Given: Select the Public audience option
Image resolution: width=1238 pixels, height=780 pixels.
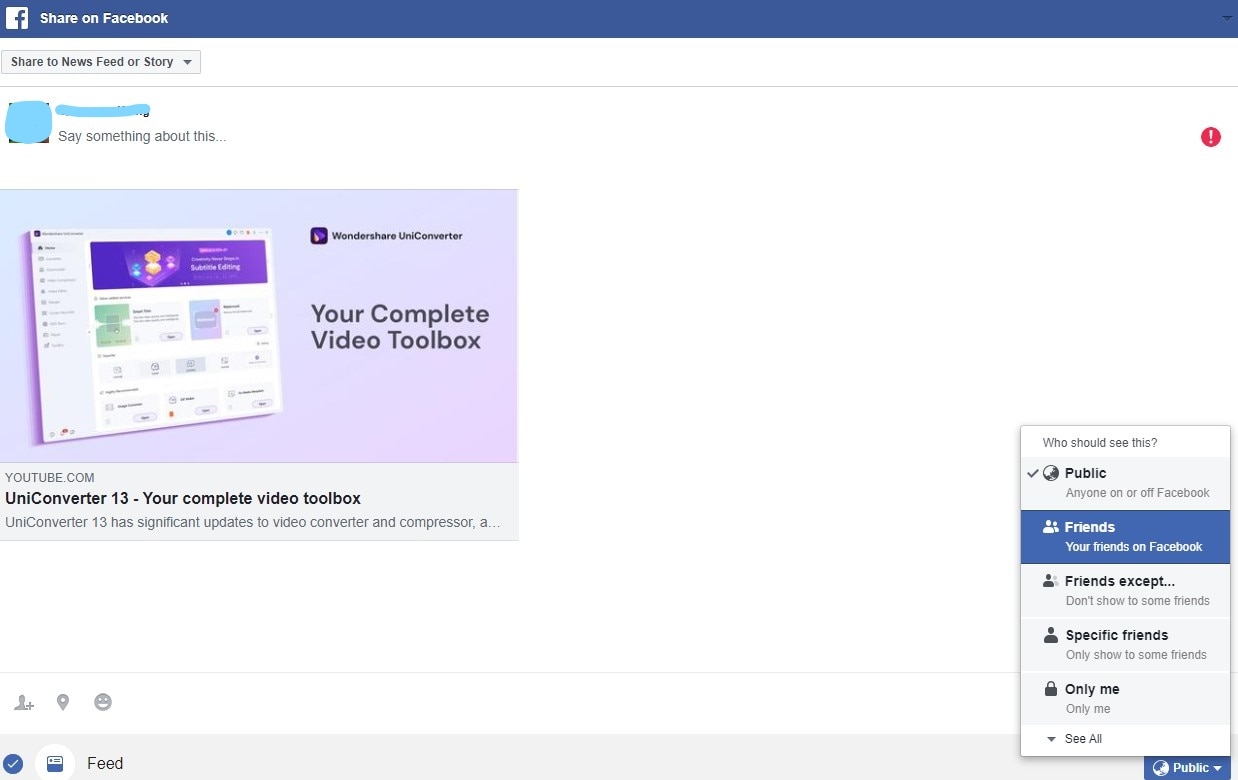Looking at the screenshot, I should pos(1125,483).
